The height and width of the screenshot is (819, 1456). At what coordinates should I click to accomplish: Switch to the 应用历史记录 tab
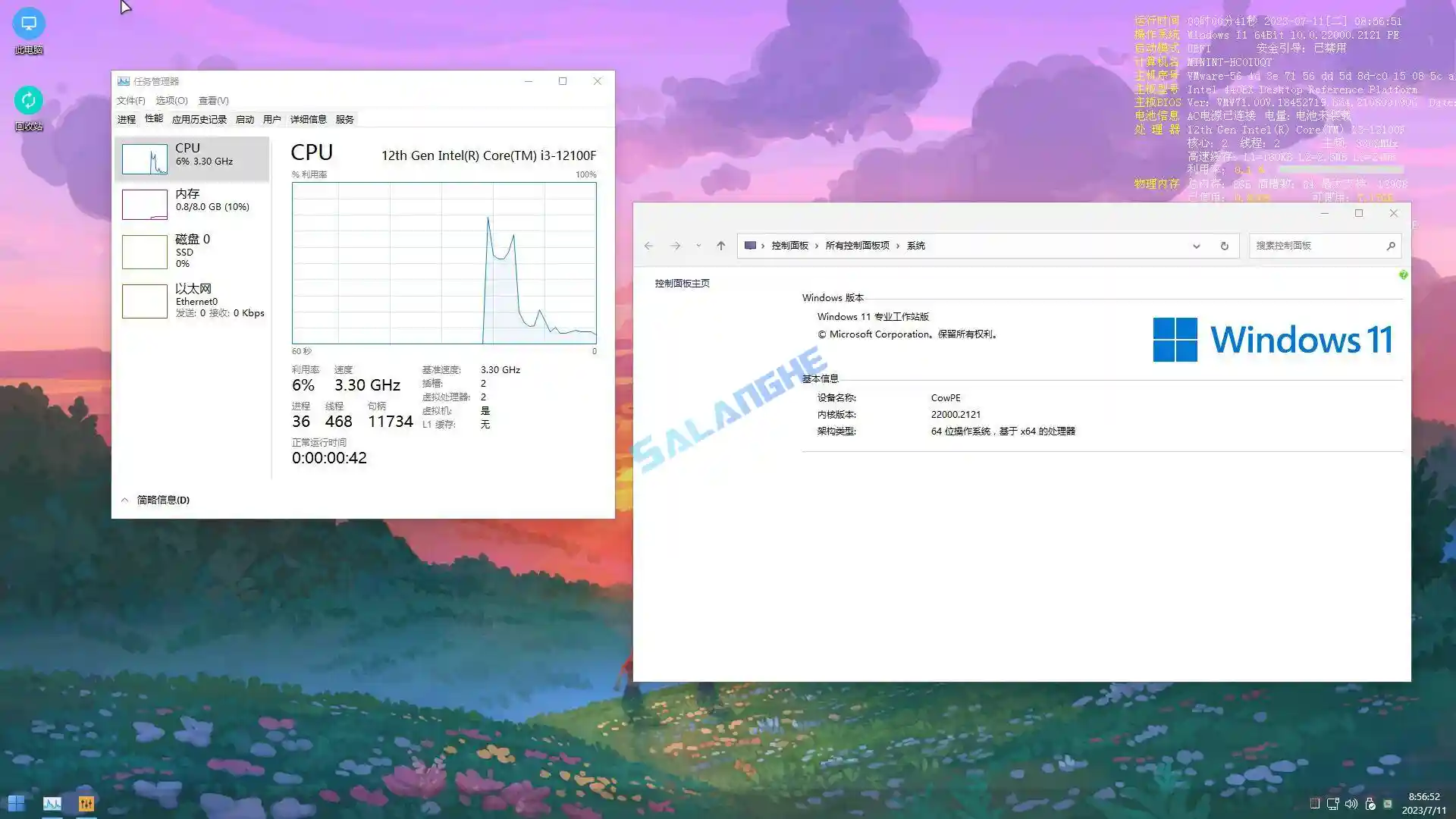click(199, 119)
